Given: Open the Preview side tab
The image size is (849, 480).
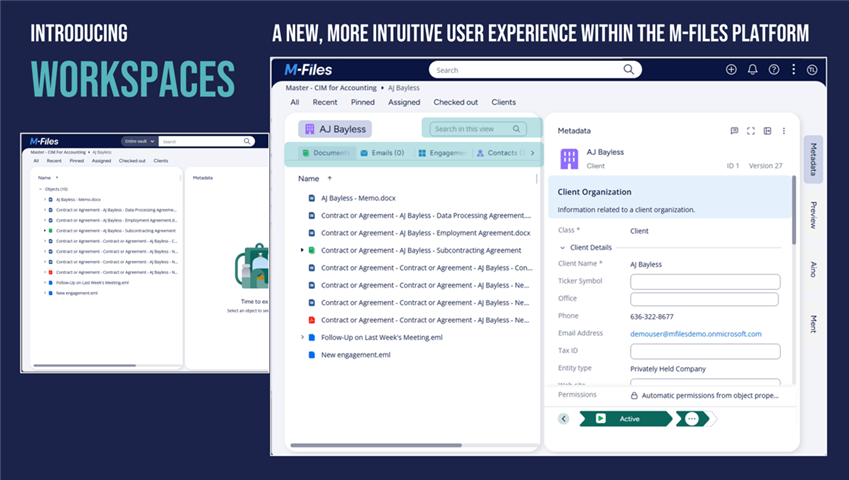Looking at the screenshot, I should [x=813, y=215].
